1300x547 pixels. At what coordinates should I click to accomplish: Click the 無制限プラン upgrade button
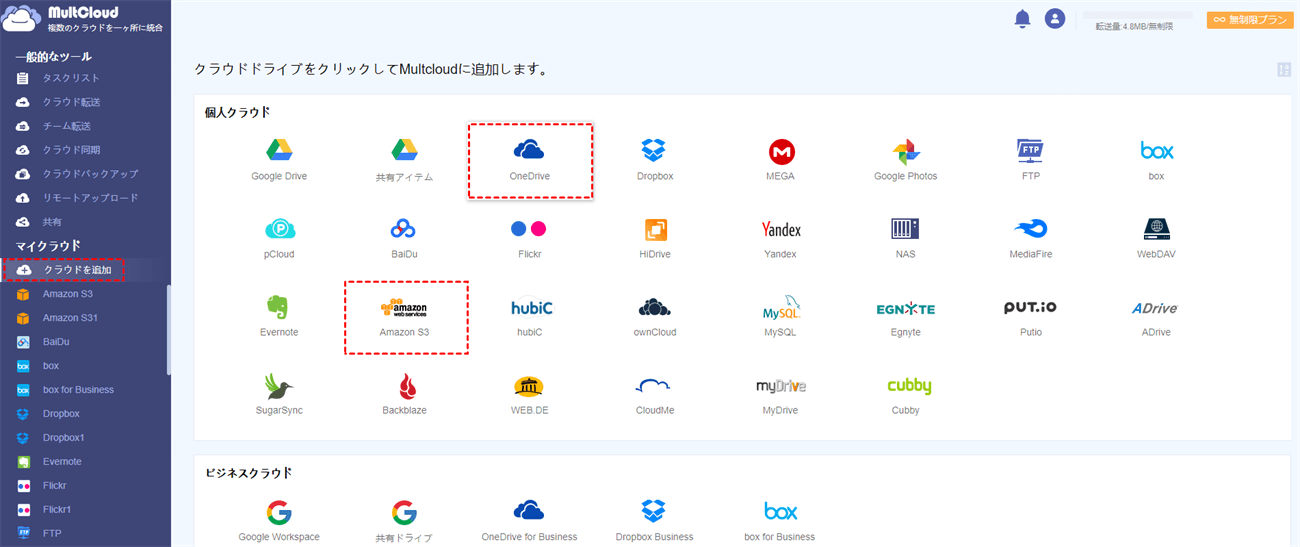[1250, 19]
